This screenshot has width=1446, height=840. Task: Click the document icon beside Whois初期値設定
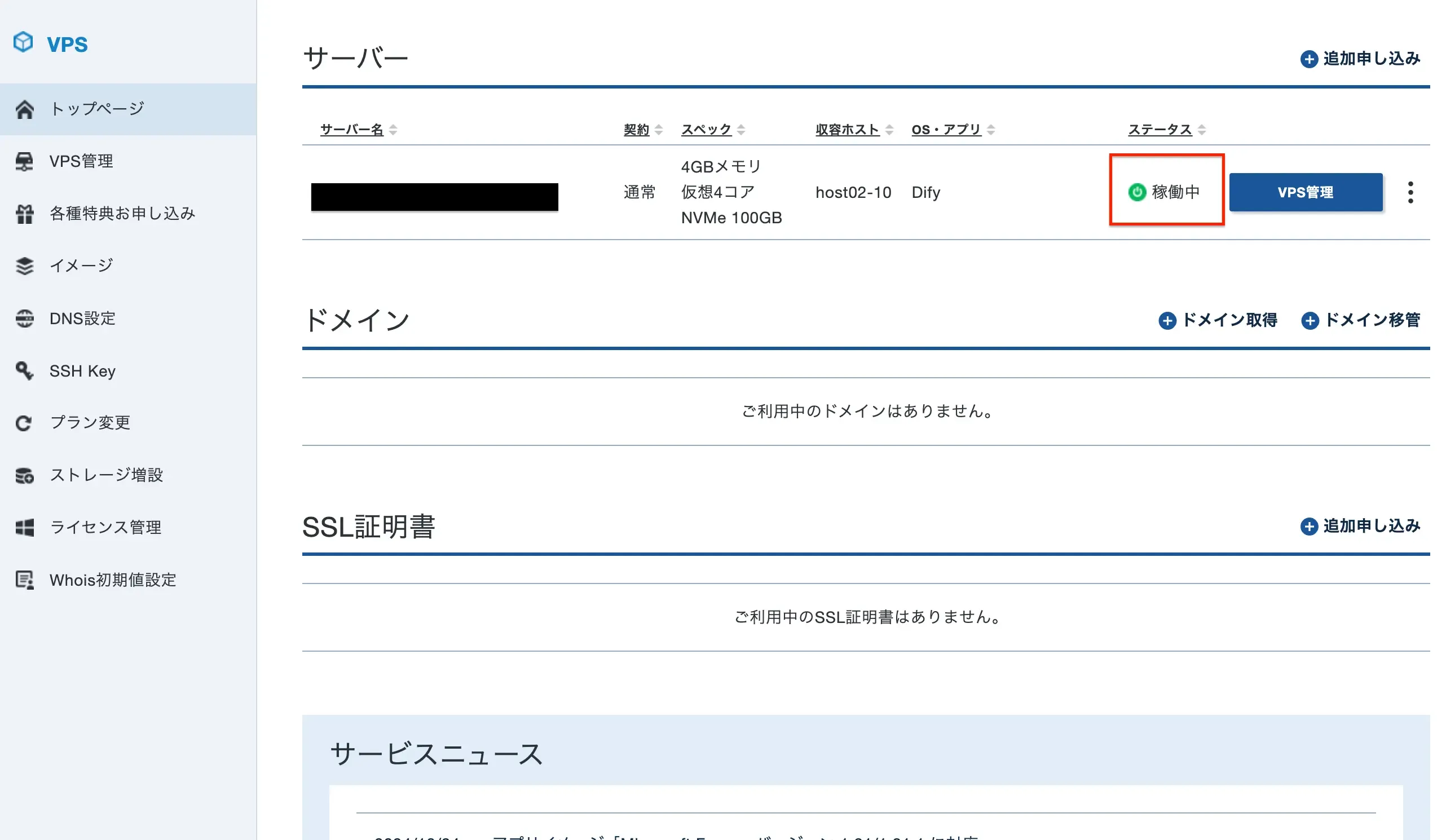(x=24, y=580)
